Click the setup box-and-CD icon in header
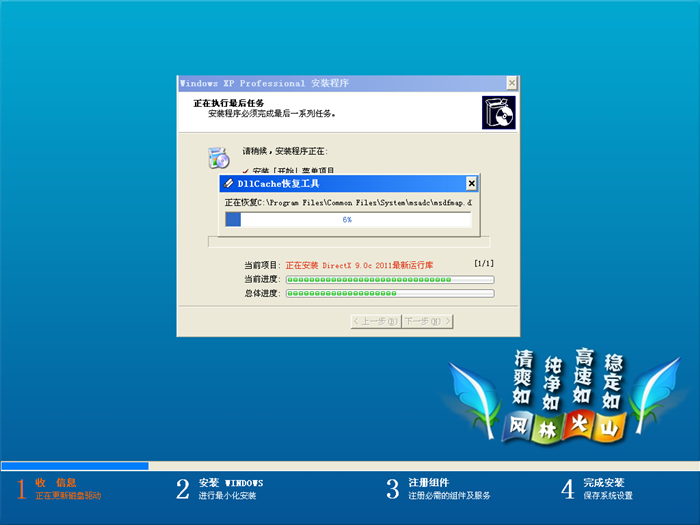The image size is (700, 525). coord(496,111)
